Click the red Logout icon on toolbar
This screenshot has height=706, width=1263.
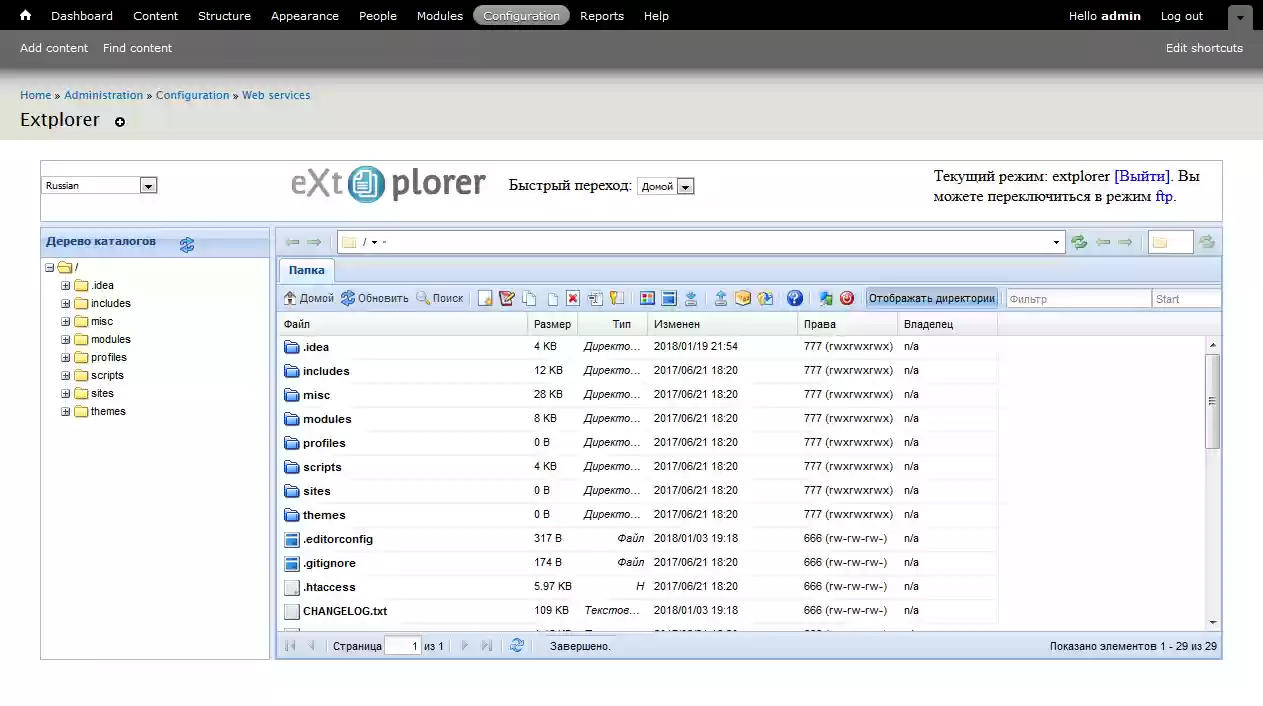pos(847,297)
